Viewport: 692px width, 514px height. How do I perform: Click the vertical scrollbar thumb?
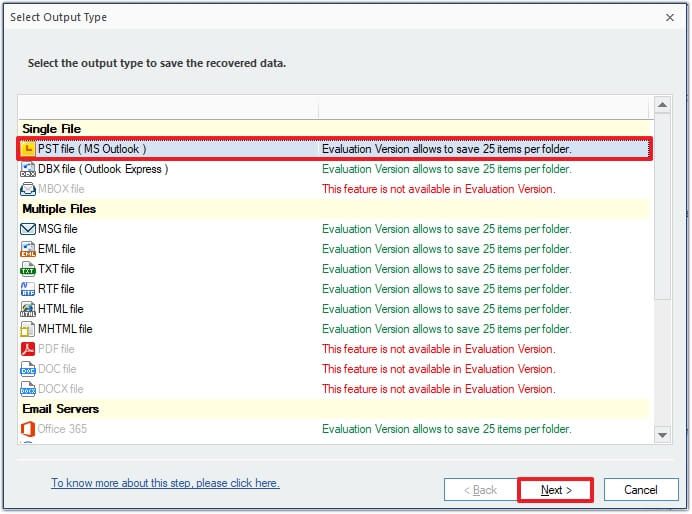662,206
